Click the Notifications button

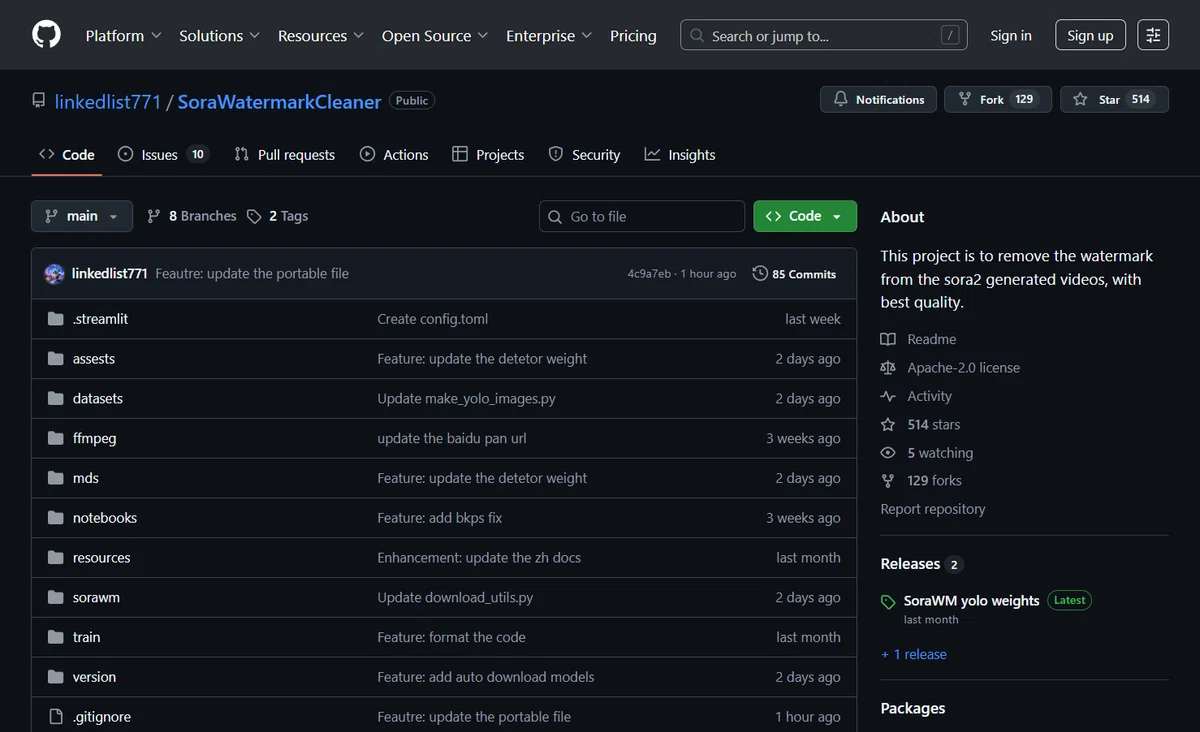[x=879, y=99]
